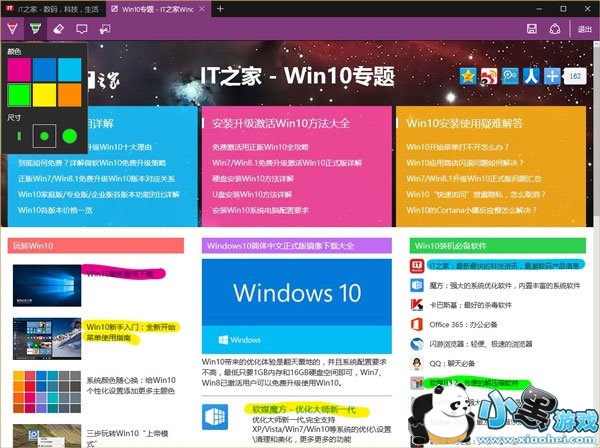Open link 三步玩转Win10“上帝模式”
Screen dimensions: 600x448
127,438
